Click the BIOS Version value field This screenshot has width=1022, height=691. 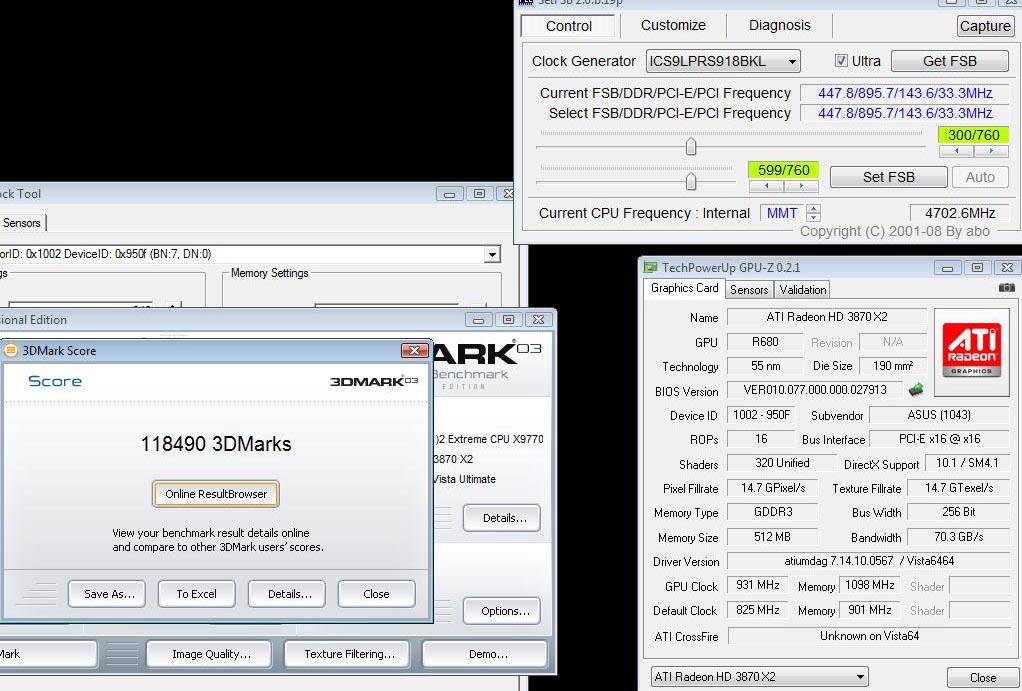point(815,390)
